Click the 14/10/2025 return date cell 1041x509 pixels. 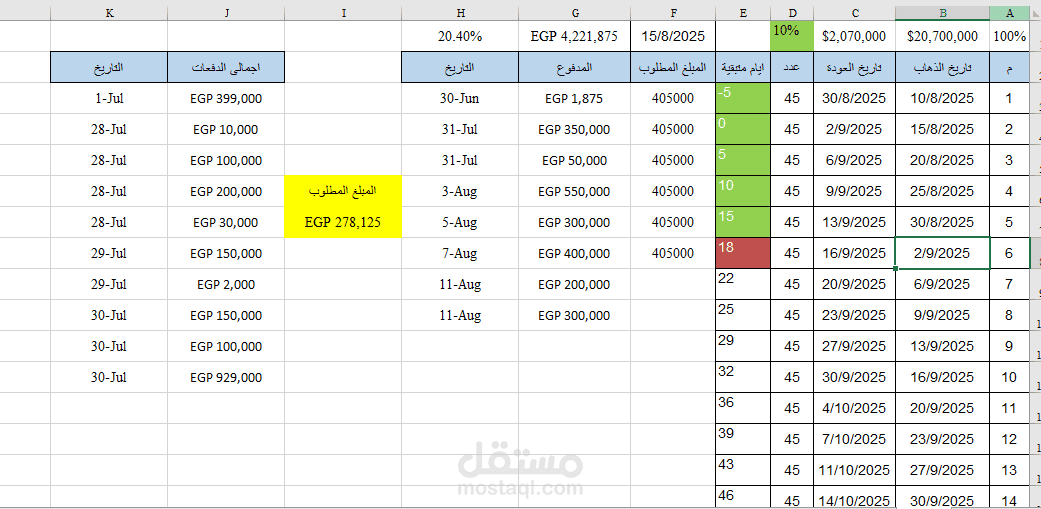click(854, 498)
